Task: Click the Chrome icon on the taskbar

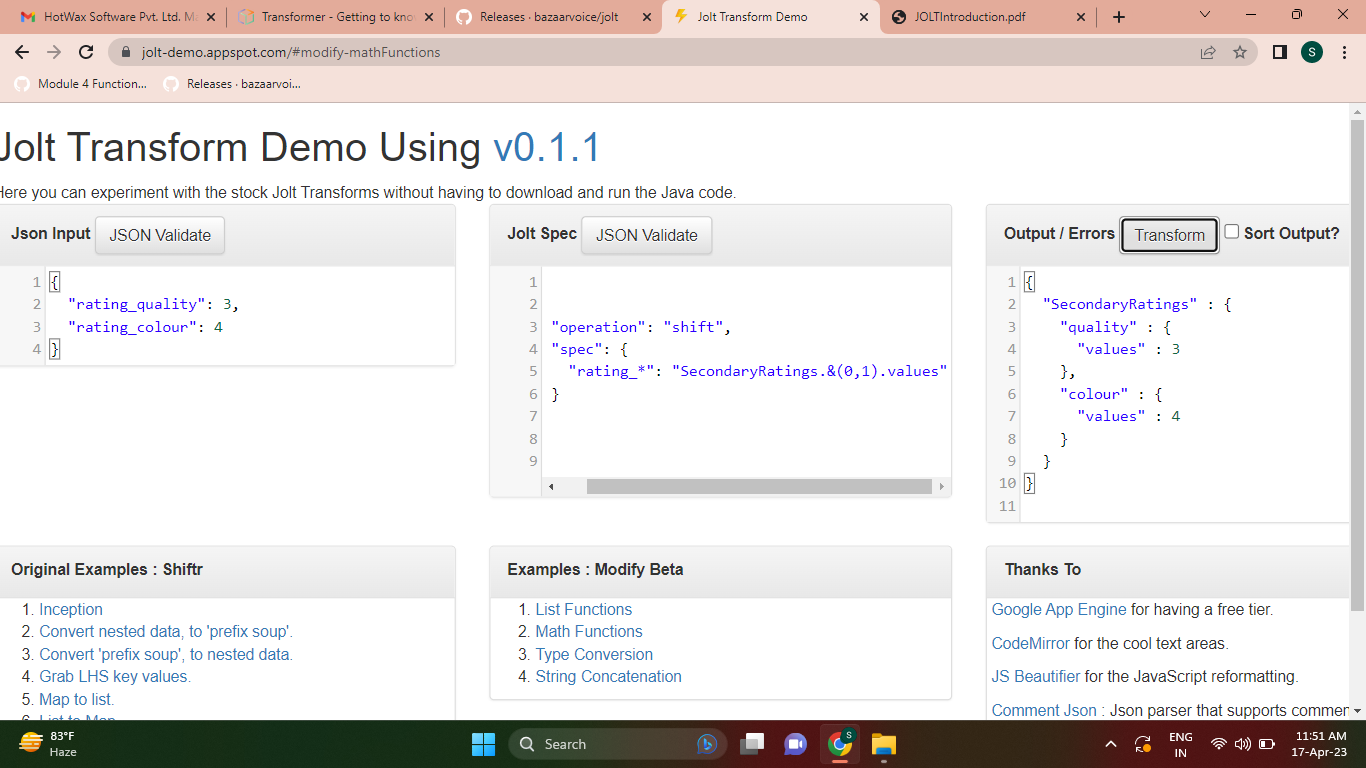Action: point(840,744)
